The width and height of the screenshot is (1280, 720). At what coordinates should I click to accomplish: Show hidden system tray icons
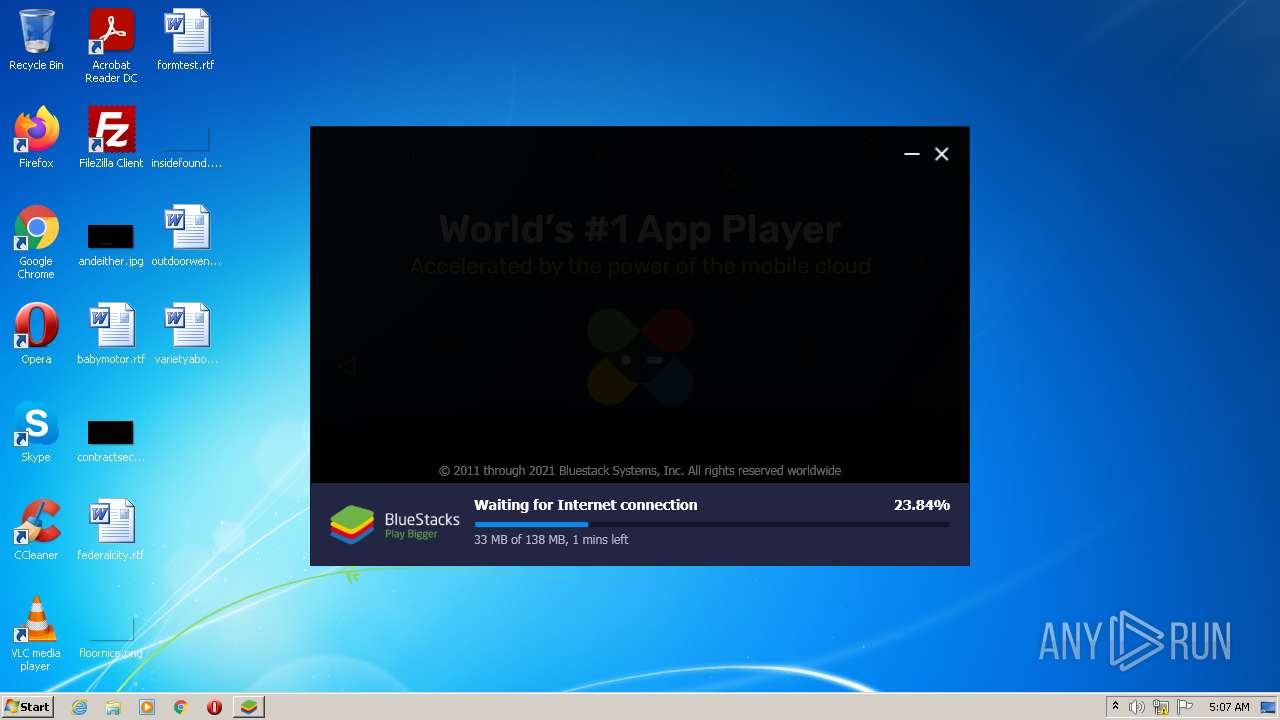(x=1115, y=707)
